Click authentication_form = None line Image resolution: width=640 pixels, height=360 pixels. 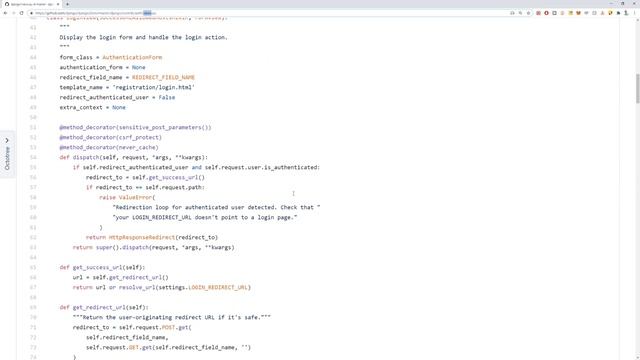pos(102,67)
